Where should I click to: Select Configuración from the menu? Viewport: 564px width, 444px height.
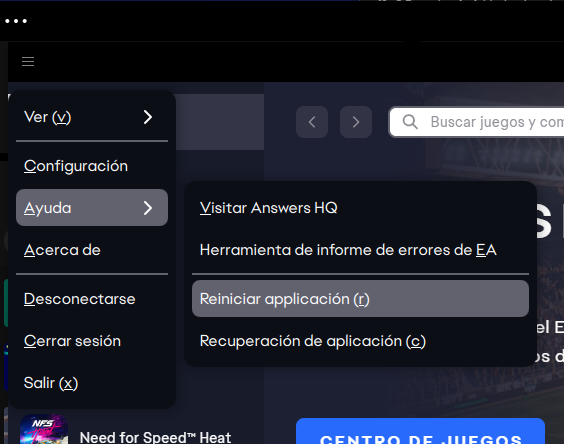[92, 166]
